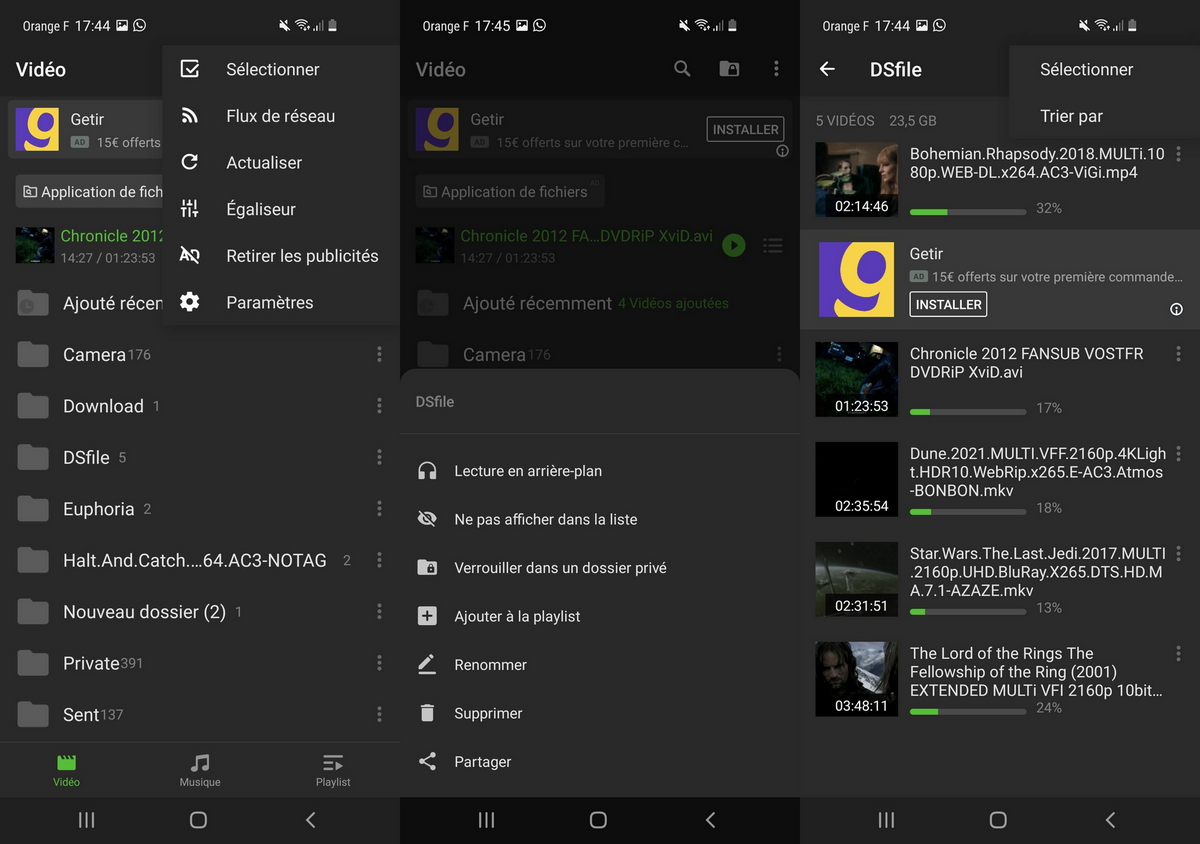Open Star Wars Last Jedi thumbnail
Screen dimensions: 1200x844
[x=856, y=579]
